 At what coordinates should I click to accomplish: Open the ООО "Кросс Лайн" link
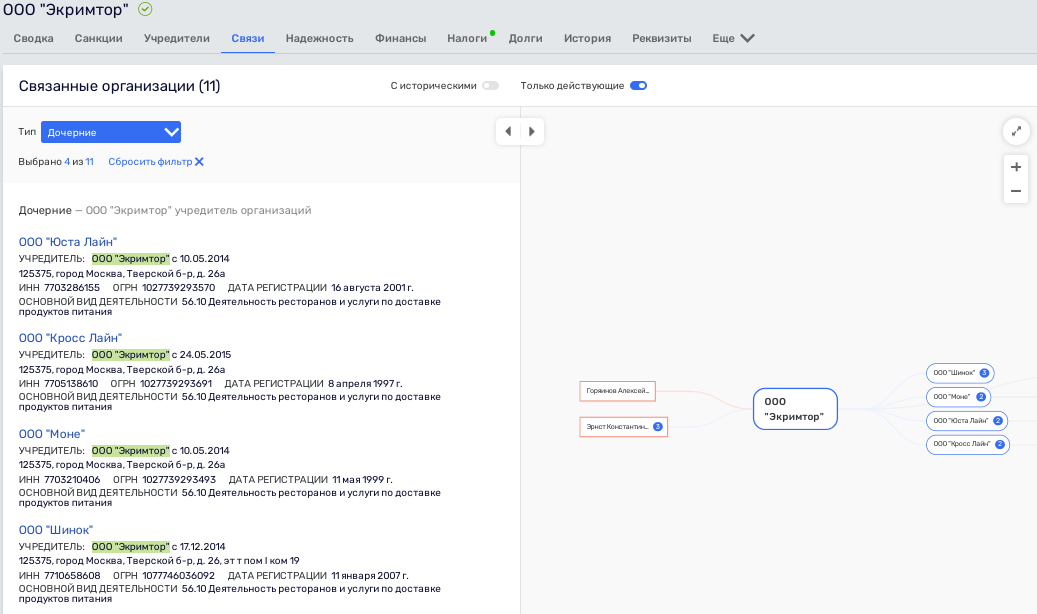pos(70,338)
